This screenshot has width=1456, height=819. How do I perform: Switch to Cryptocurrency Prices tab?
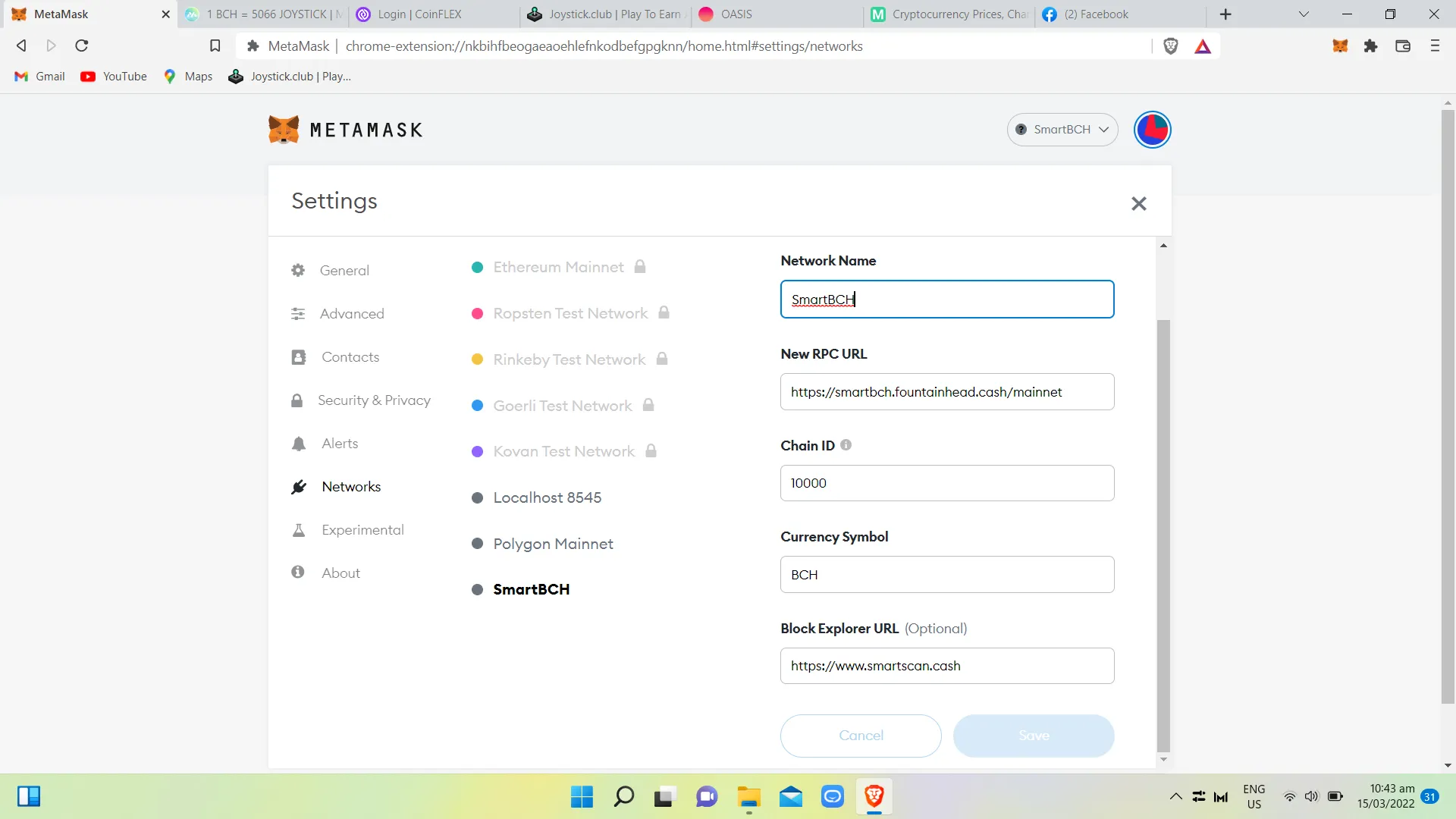pos(949,14)
